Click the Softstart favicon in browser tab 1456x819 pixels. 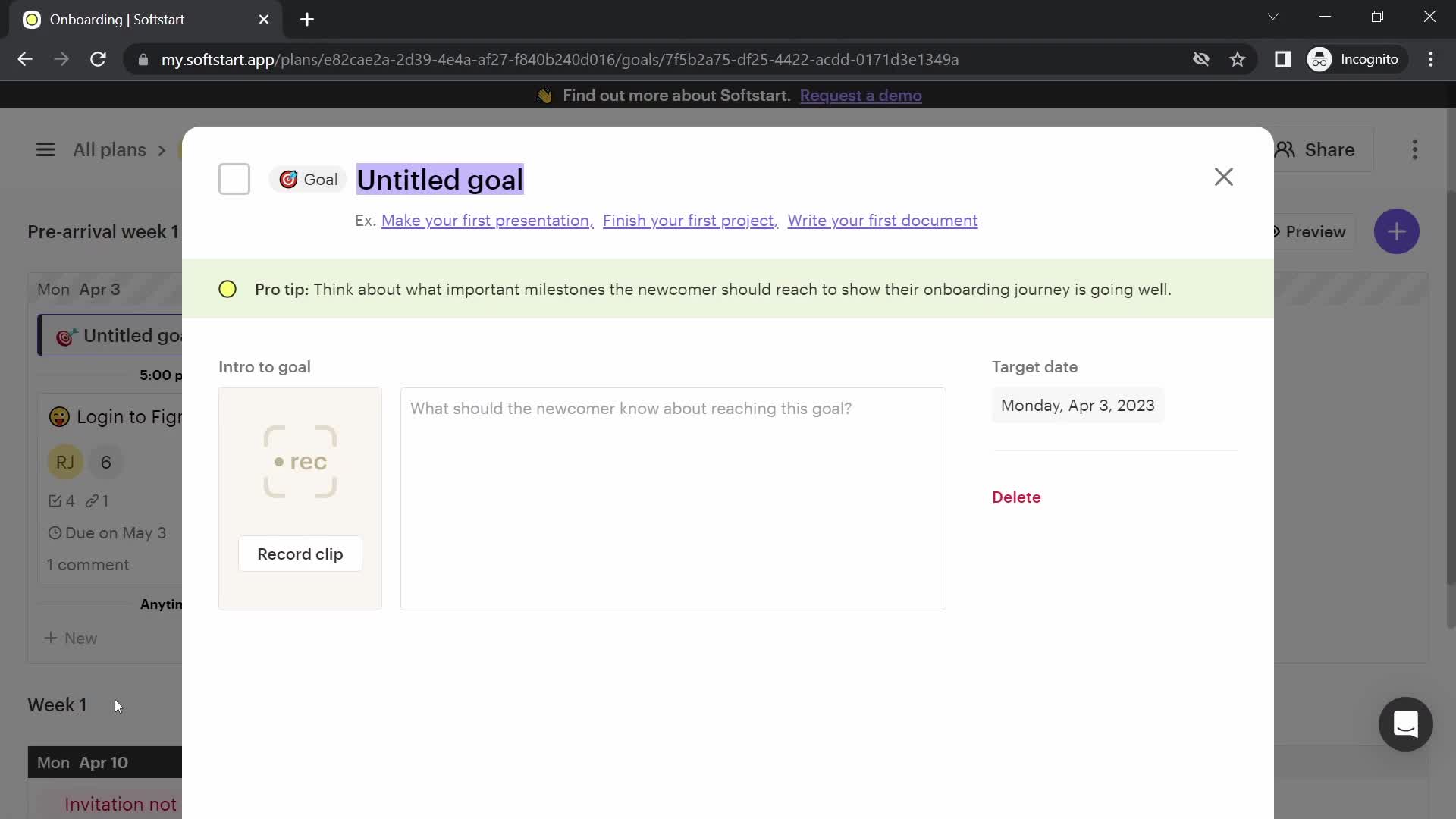click(31, 19)
